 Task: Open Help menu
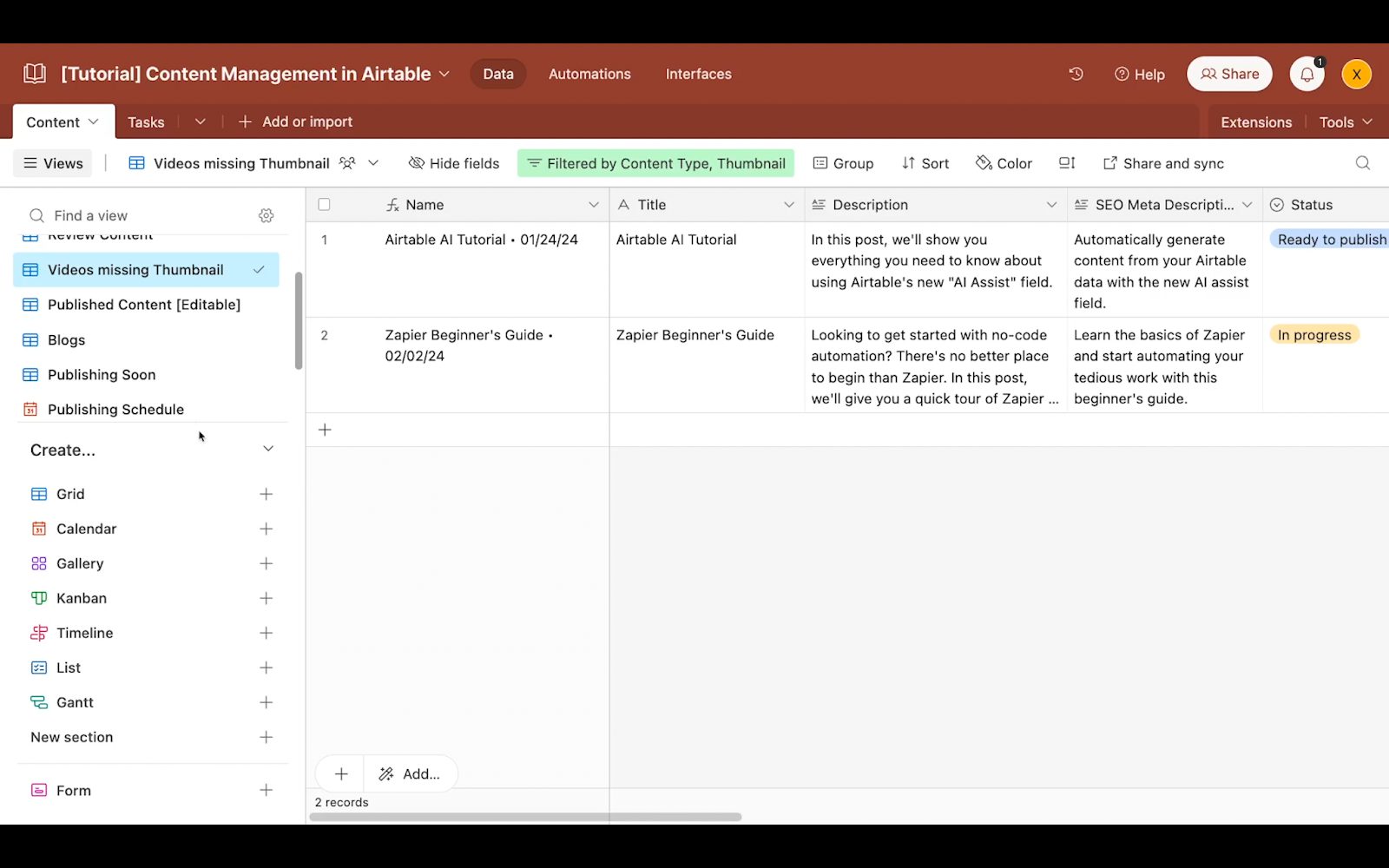1140,74
